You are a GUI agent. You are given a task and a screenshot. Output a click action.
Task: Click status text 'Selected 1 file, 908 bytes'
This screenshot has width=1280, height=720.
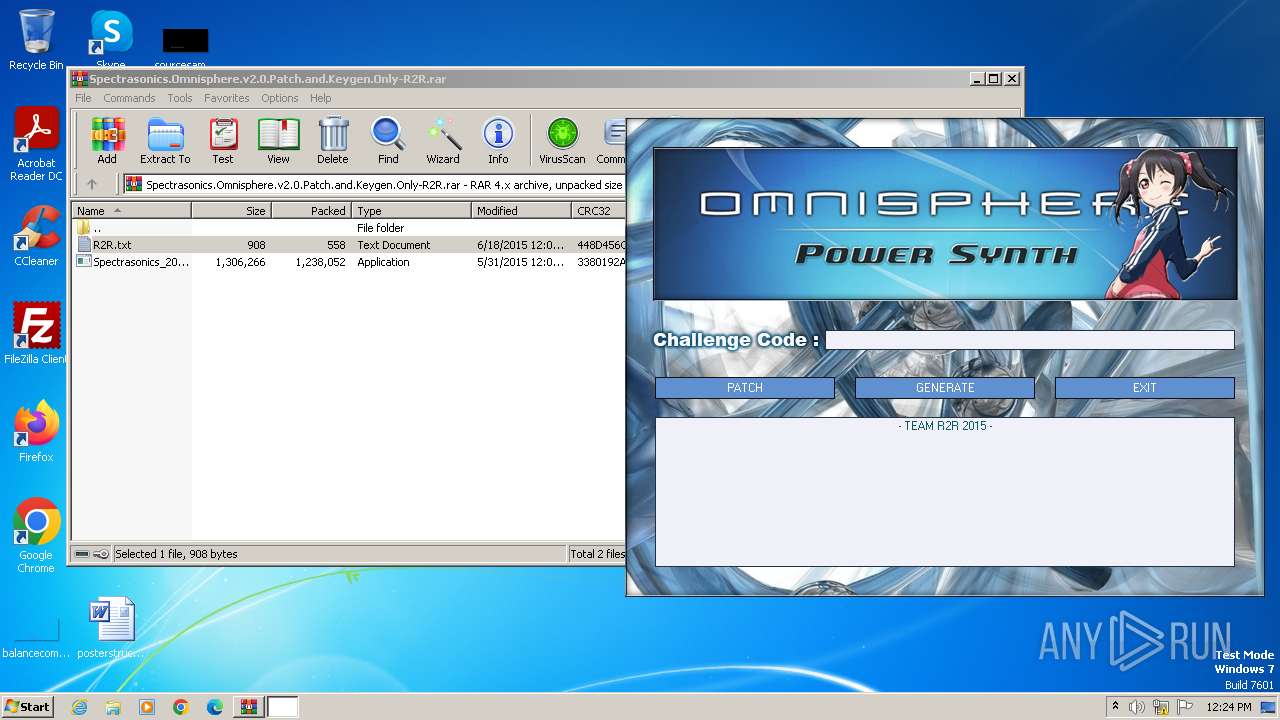[x=176, y=554]
